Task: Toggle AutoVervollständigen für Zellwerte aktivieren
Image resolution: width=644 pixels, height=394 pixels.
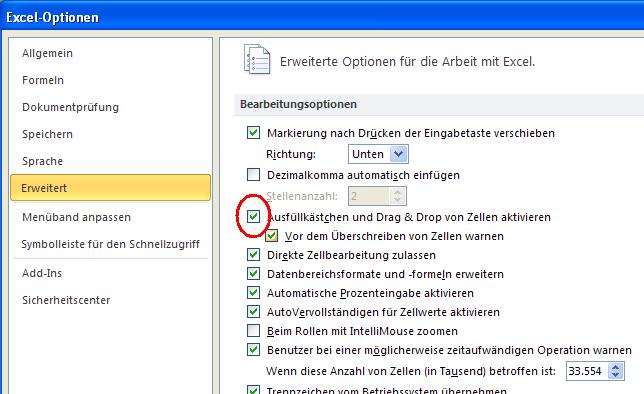Action: pos(253,311)
